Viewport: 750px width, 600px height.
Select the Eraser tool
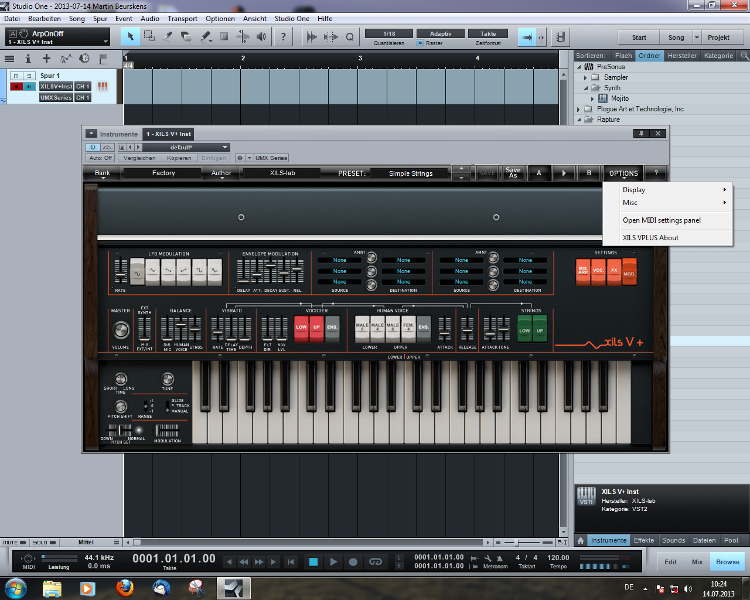[x=186, y=37]
